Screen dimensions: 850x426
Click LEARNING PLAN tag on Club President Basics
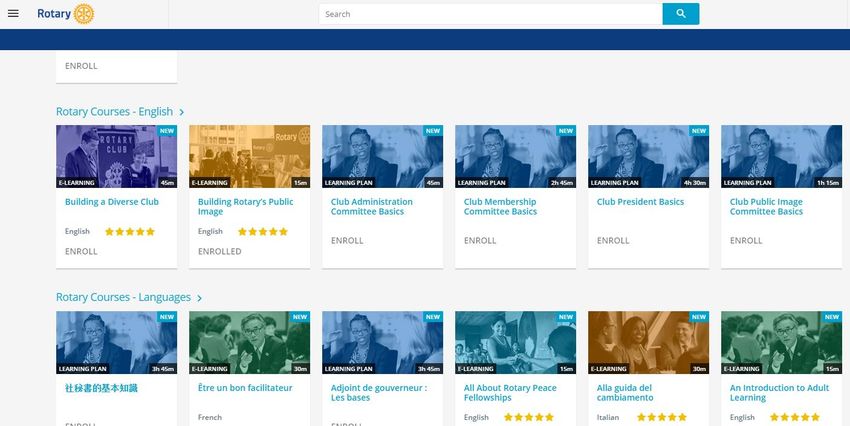point(614,183)
